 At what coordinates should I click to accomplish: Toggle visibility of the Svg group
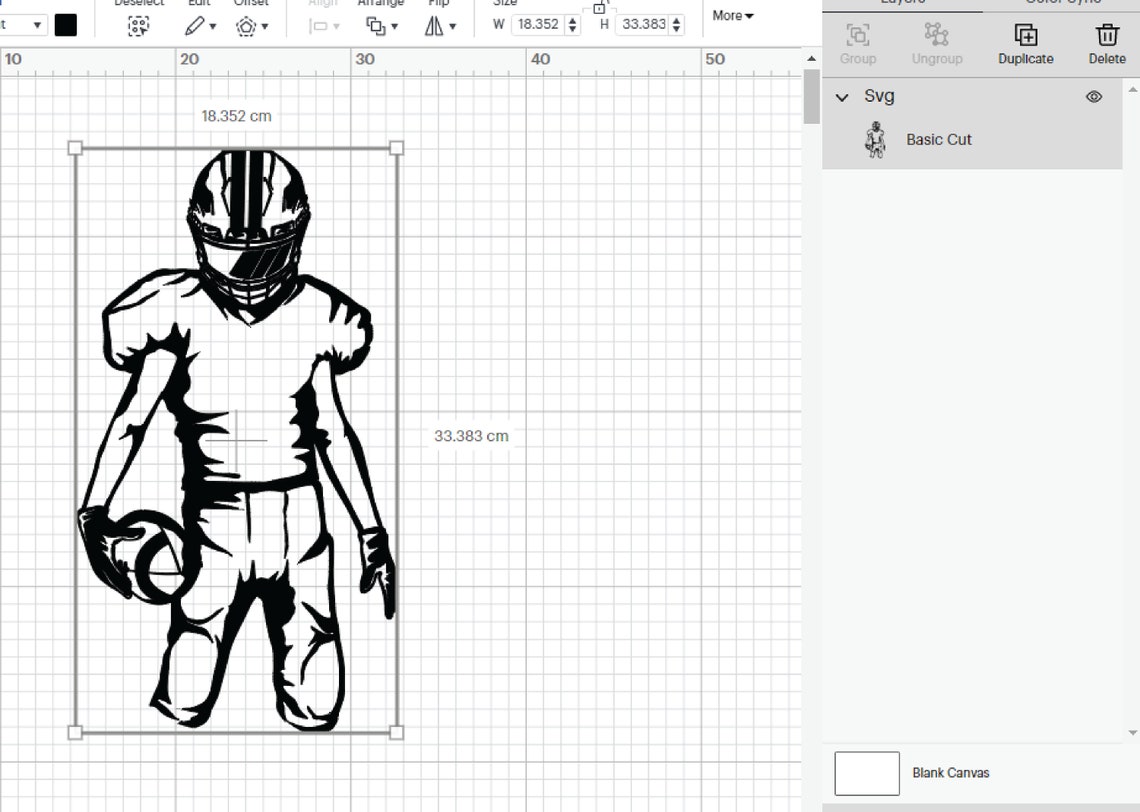[x=1093, y=96]
